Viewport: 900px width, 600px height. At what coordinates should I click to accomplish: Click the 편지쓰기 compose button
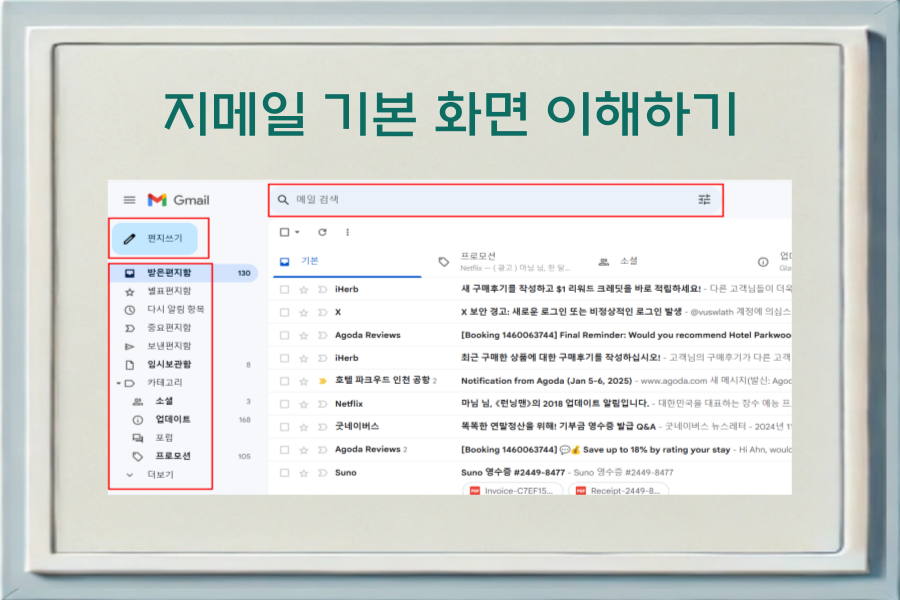coord(155,238)
